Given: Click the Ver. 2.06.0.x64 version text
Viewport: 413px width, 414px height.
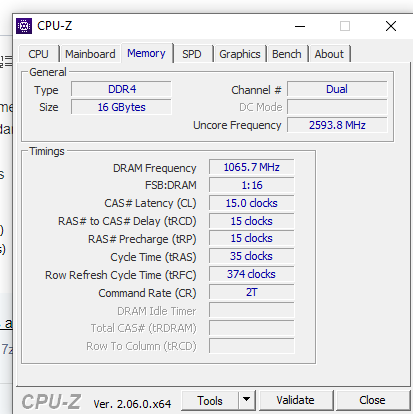Looking at the screenshot, I should pyautogui.click(x=132, y=404).
